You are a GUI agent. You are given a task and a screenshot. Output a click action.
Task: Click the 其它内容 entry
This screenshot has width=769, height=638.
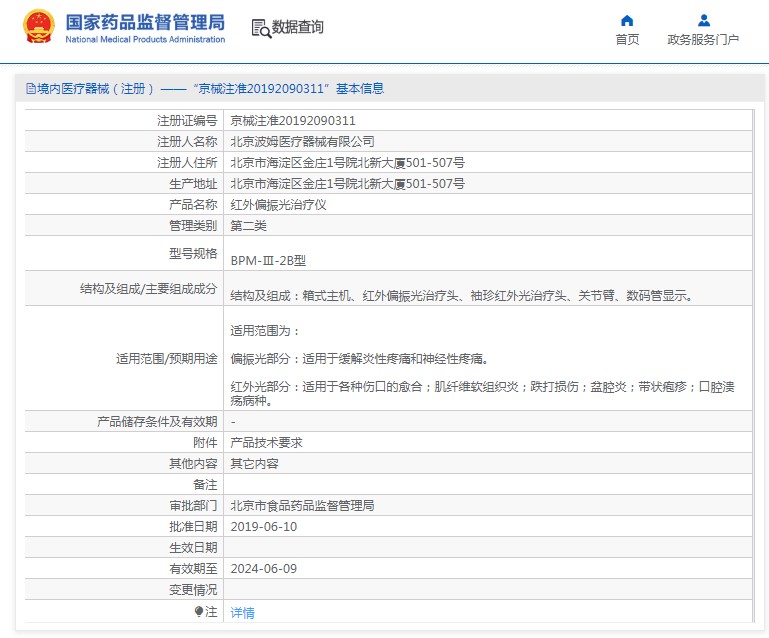click(255, 463)
